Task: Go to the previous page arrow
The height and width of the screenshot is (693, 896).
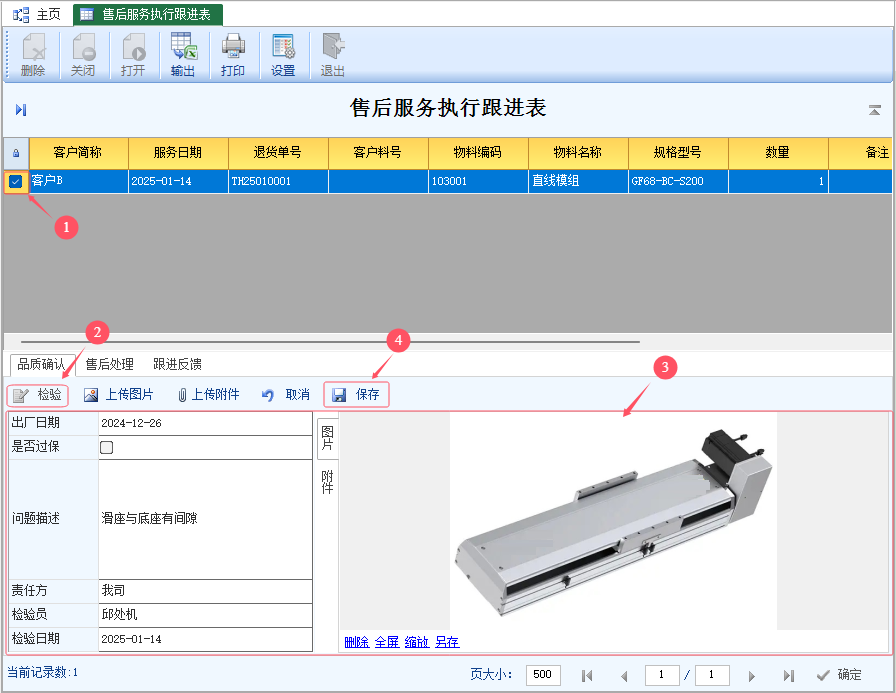Action: pyautogui.click(x=624, y=676)
